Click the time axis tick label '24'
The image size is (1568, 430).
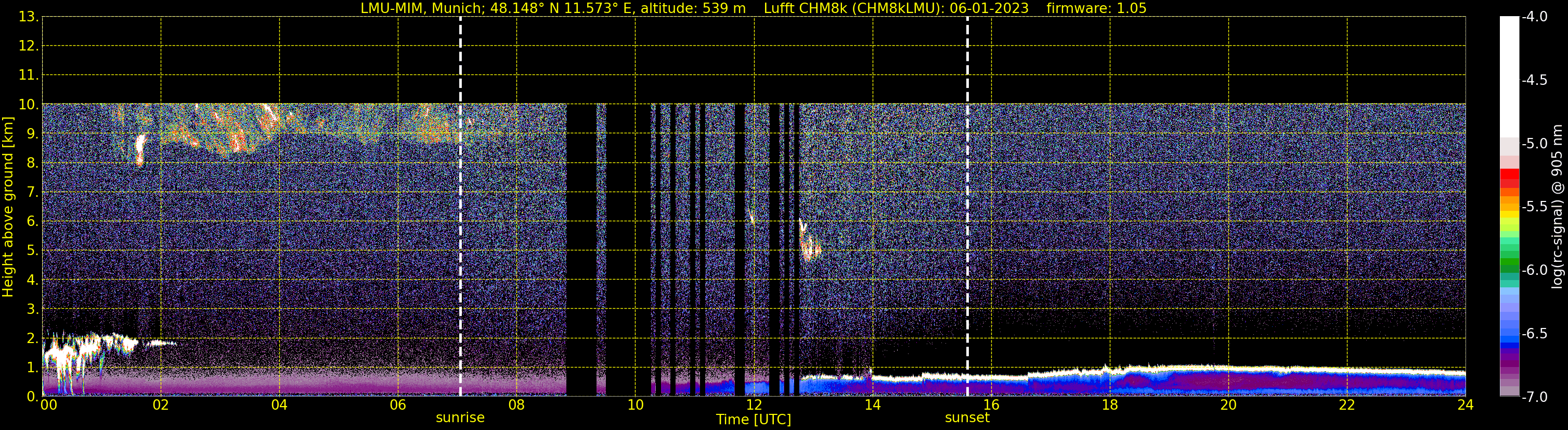point(1466,405)
